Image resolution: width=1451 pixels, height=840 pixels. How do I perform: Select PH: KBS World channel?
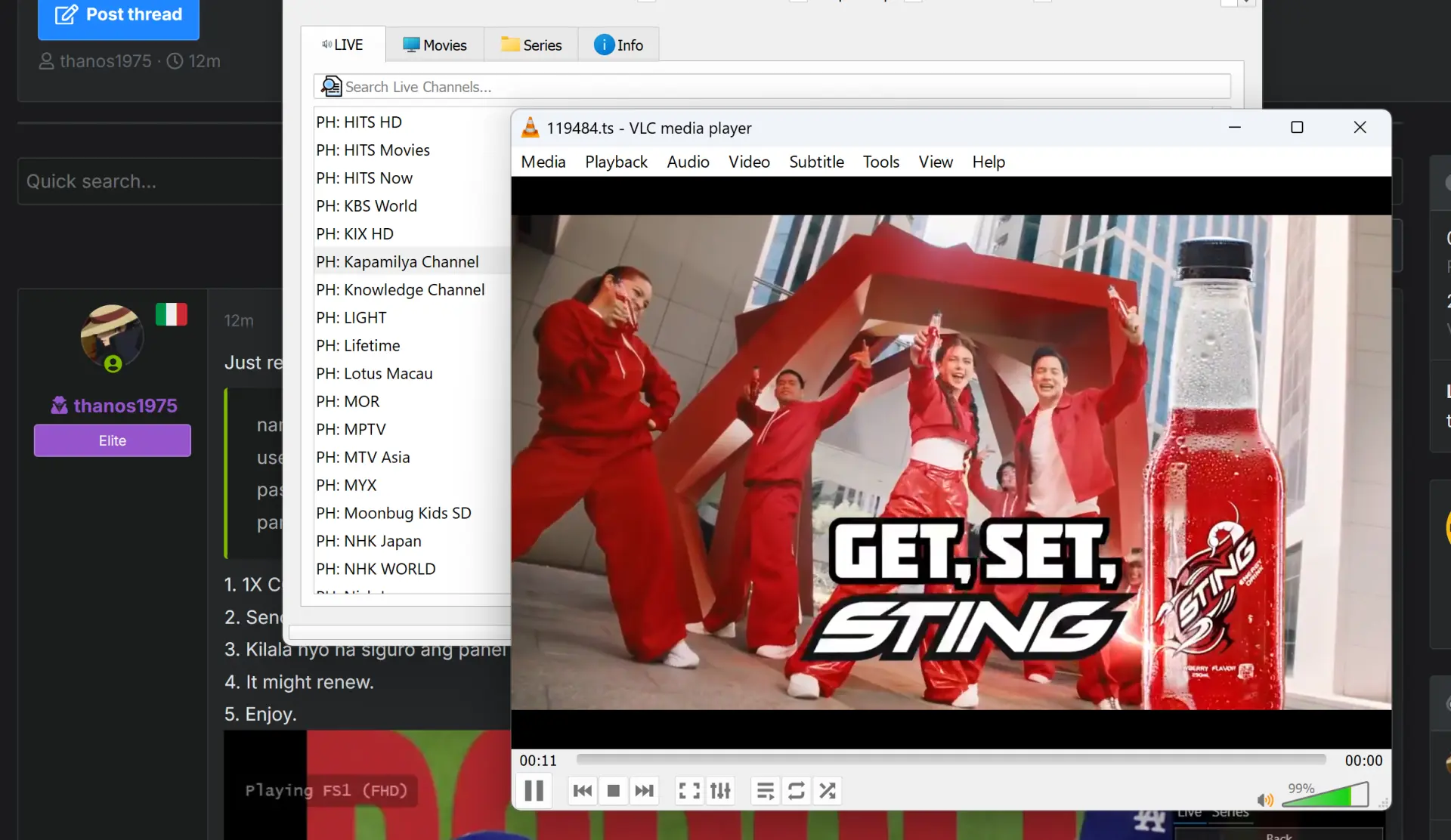pyautogui.click(x=367, y=205)
